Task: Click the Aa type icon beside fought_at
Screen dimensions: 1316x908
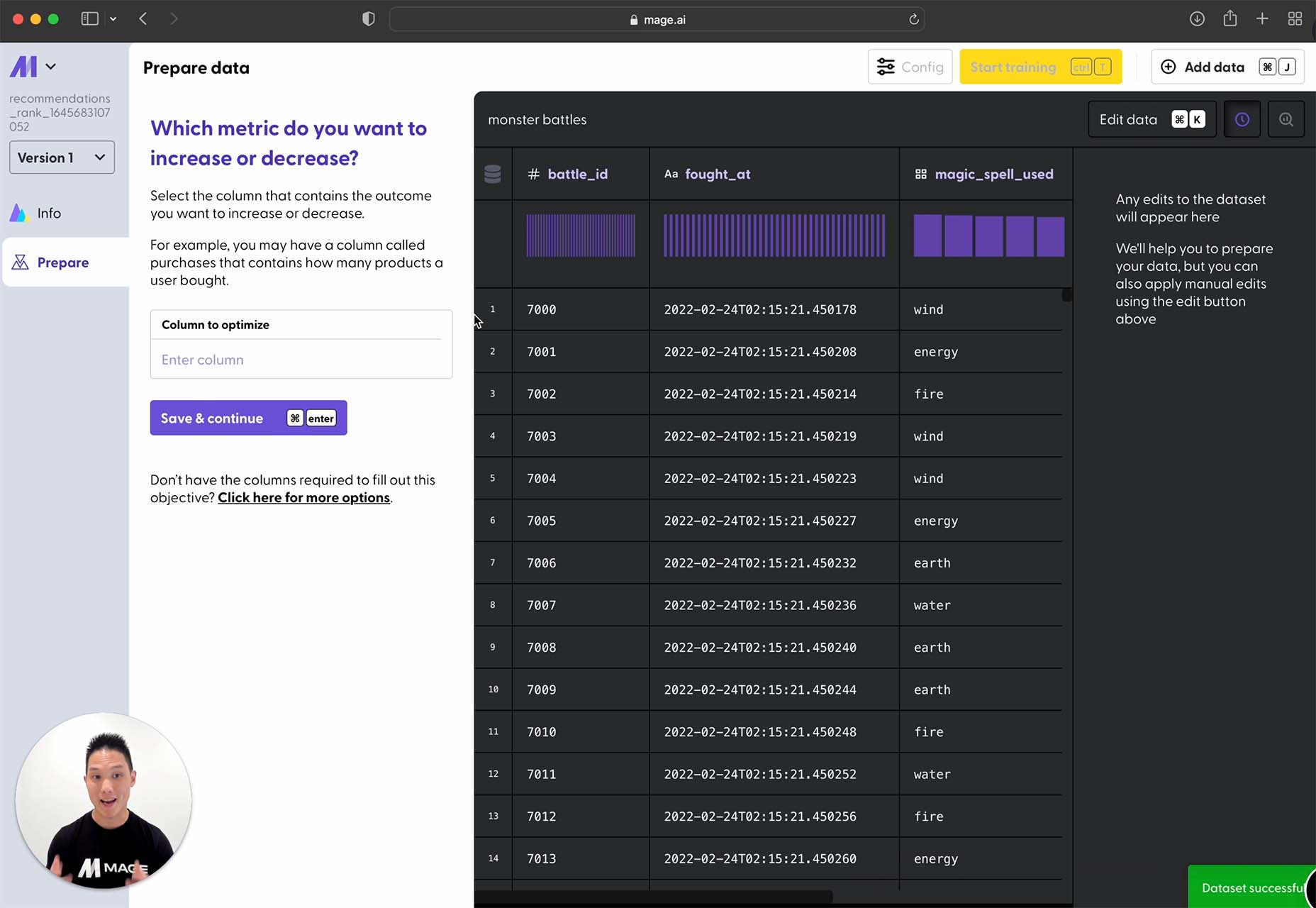Action: pyautogui.click(x=671, y=174)
